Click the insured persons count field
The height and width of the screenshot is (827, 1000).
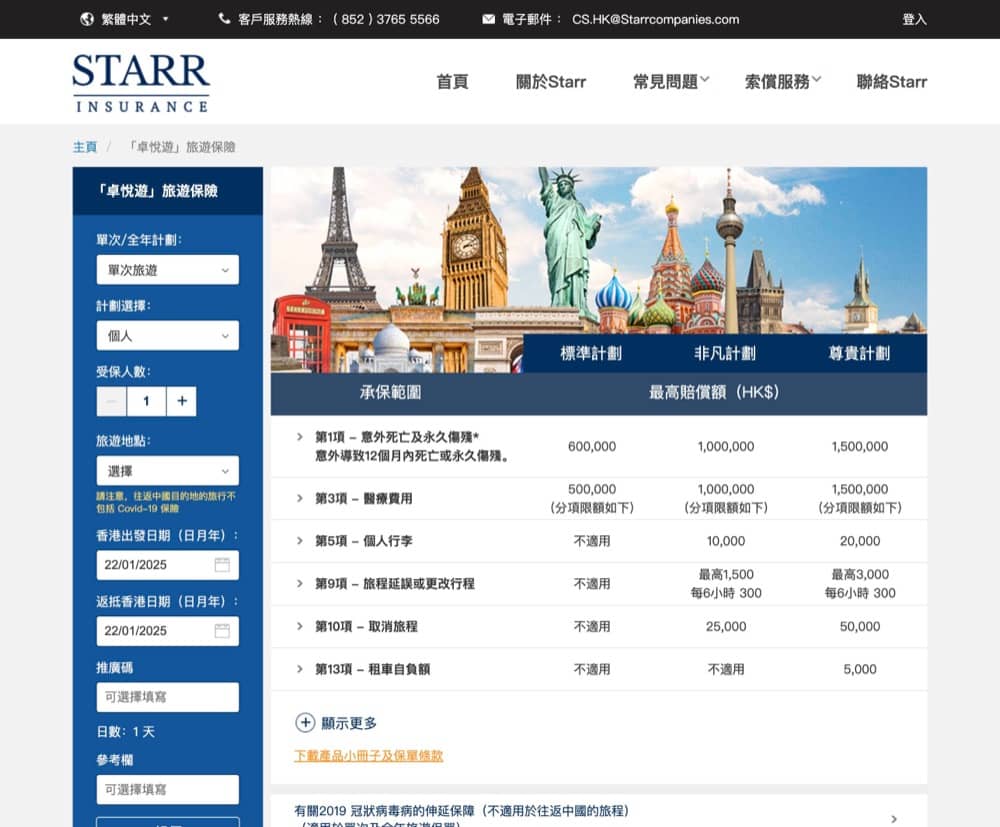pyautogui.click(x=147, y=401)
